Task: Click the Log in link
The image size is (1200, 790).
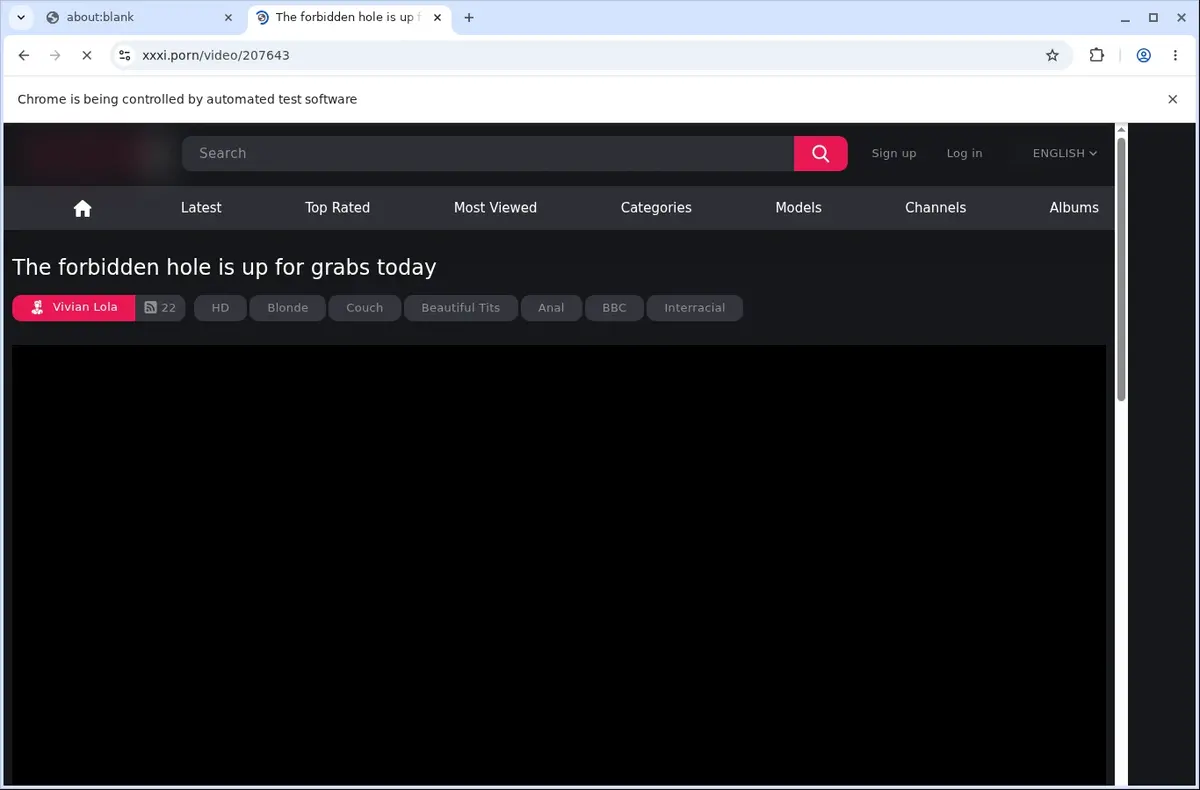Action: pyautogui.click(x=964, y=153)
